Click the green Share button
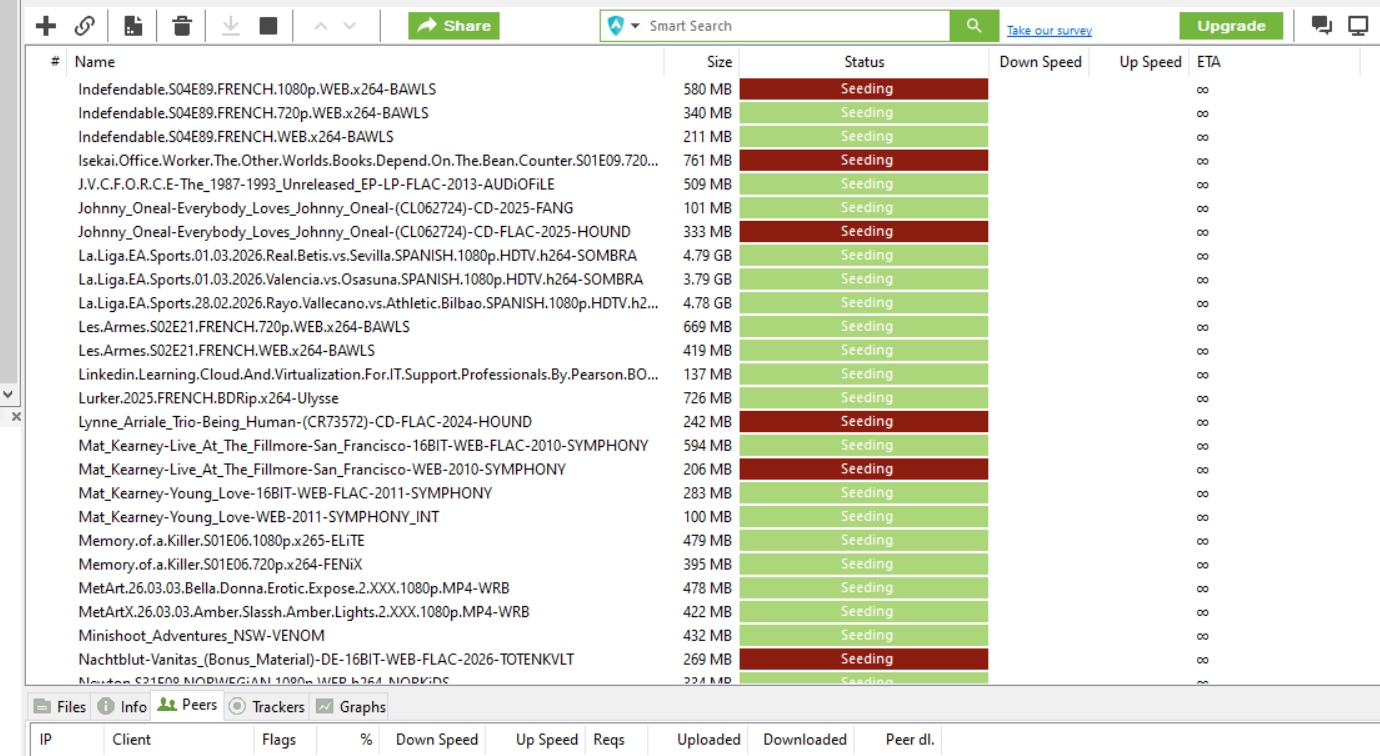The image size is (1380, 756). [454, 26]
